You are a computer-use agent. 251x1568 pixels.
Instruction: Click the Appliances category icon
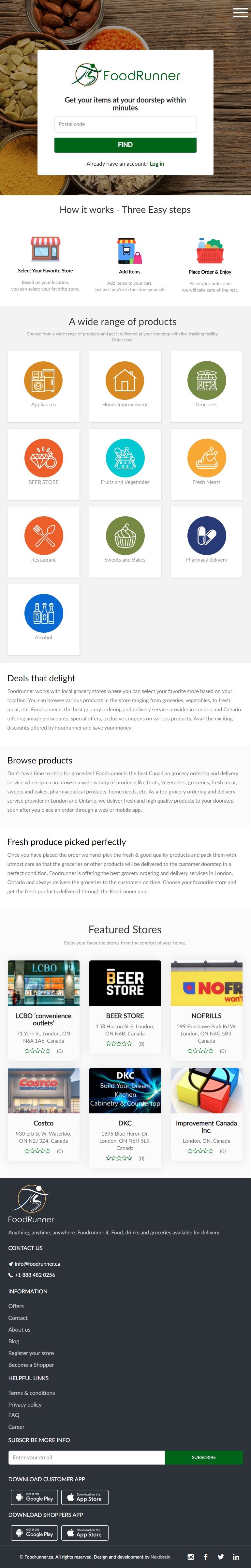coord(43,381)
